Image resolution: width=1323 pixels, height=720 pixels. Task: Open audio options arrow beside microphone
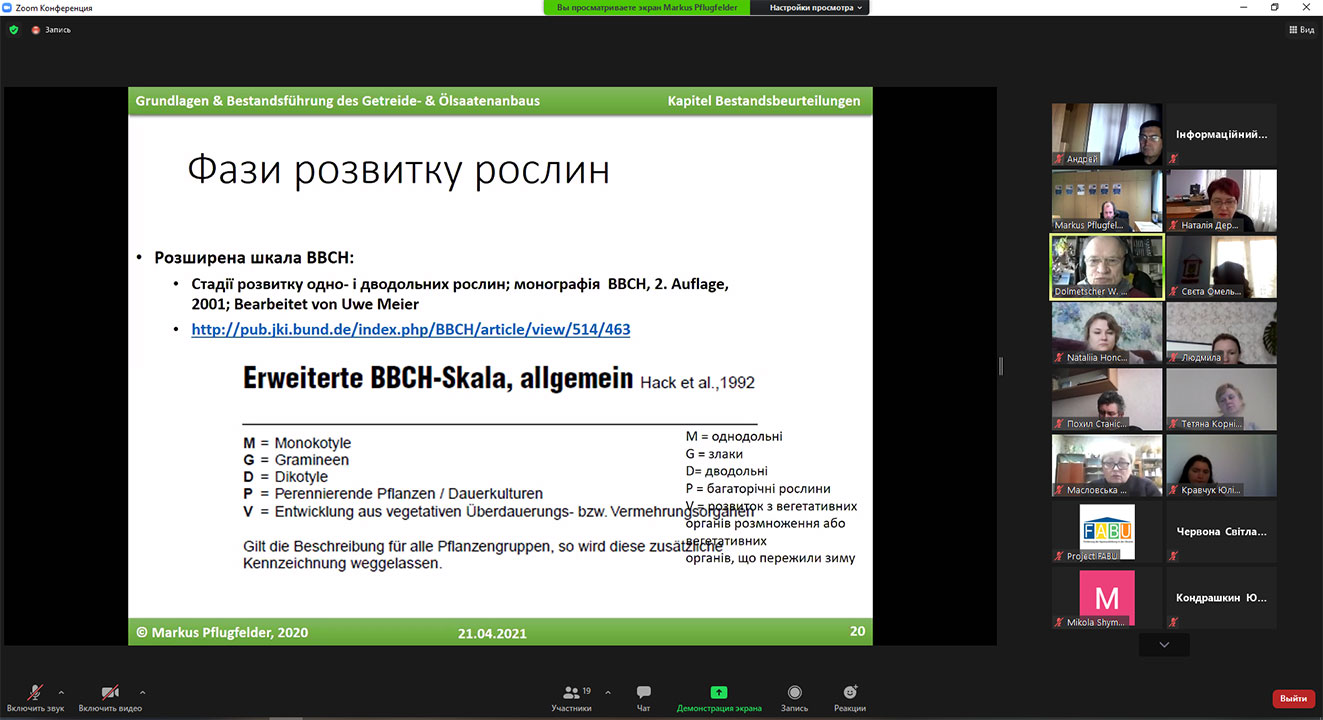tap(62, 692)
